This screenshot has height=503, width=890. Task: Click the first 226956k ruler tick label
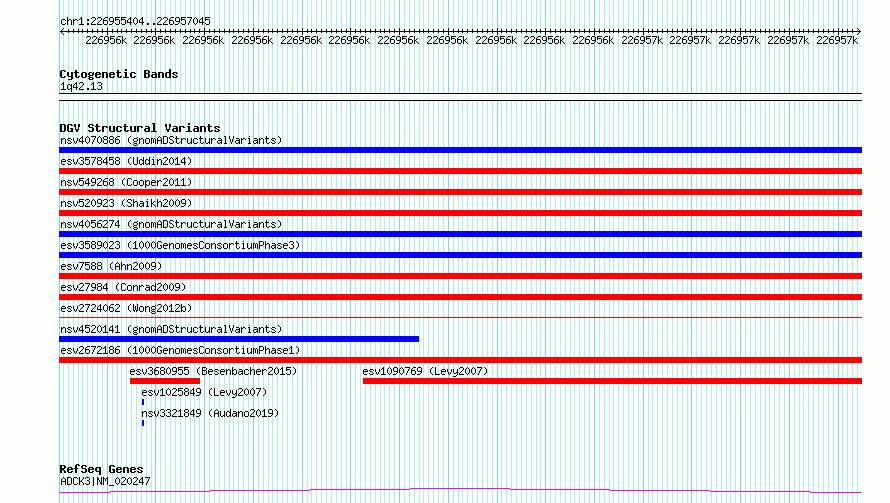coord(106,40)
